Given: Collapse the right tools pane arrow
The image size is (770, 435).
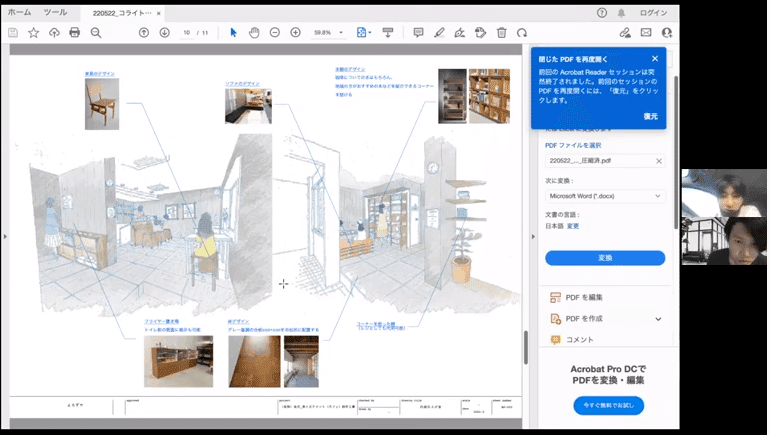Looking at the screenshot, I should point(533,237).
